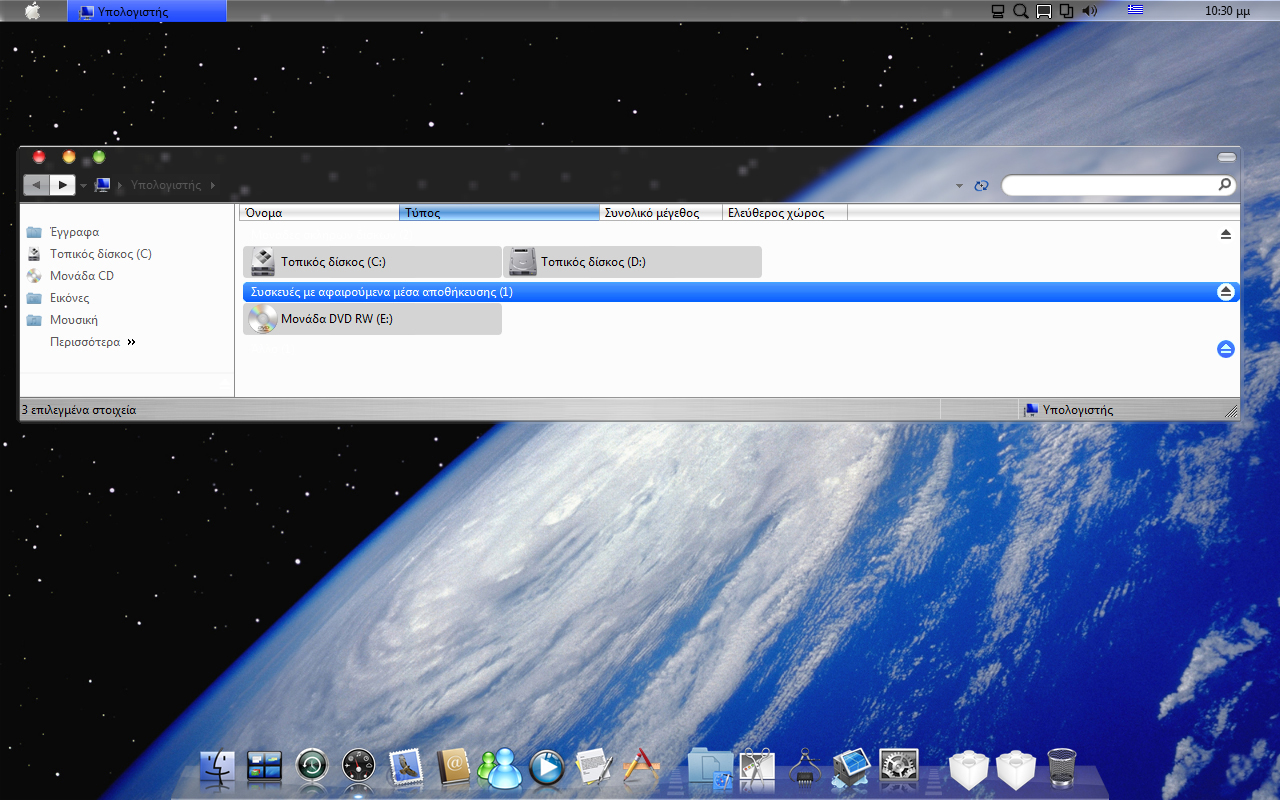The height and width of the screenshot is (800, 1280).
Task: Launch the Boot Camp drive dock icon
Action: 851,767
